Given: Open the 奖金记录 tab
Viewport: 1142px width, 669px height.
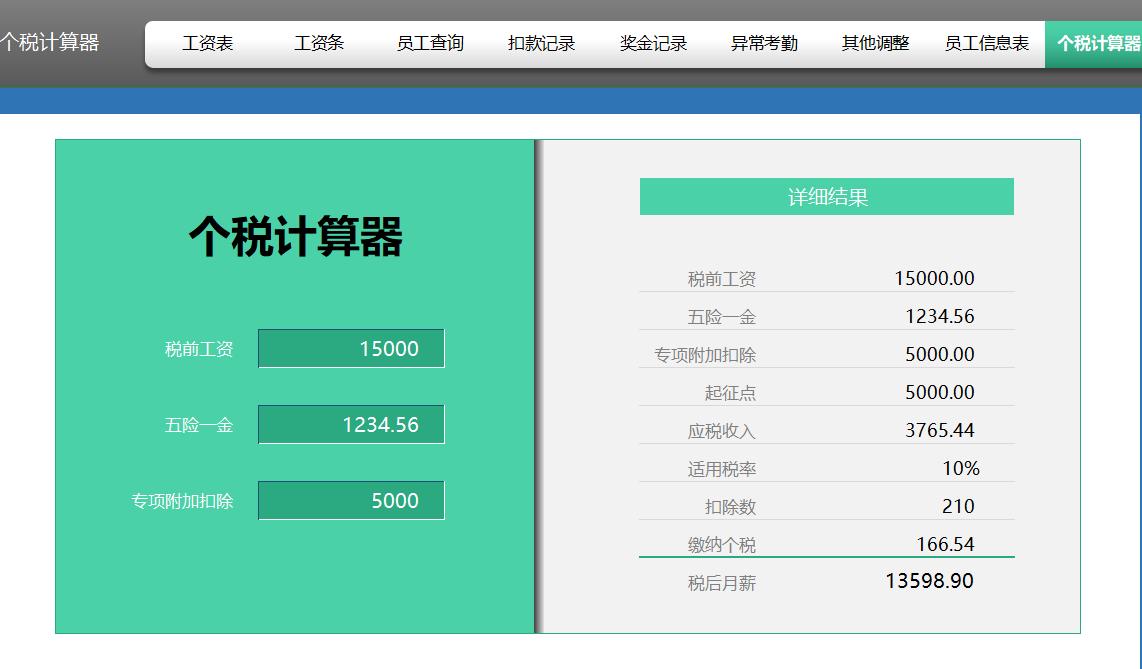Looking at the screenshot, I should 652,43.
